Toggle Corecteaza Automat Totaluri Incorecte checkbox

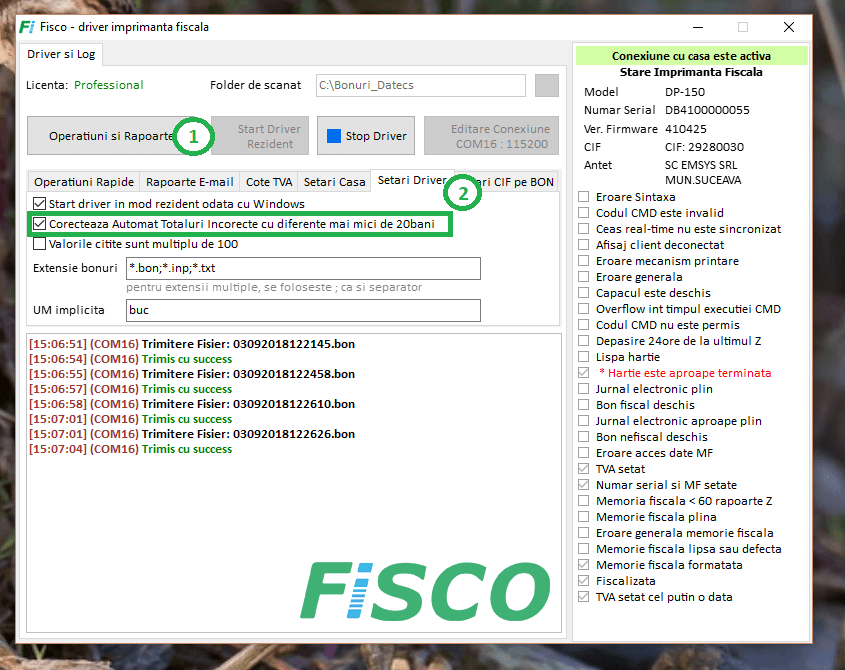pyautogui.click(x=39, y=224)
